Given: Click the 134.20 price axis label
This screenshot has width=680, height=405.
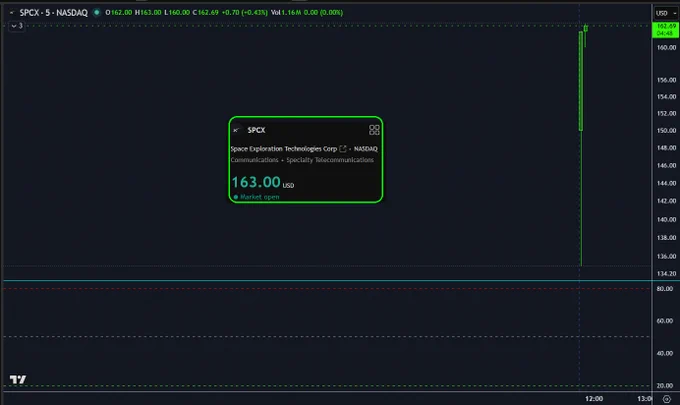Looking at the screenshot, I should [666, 274].
